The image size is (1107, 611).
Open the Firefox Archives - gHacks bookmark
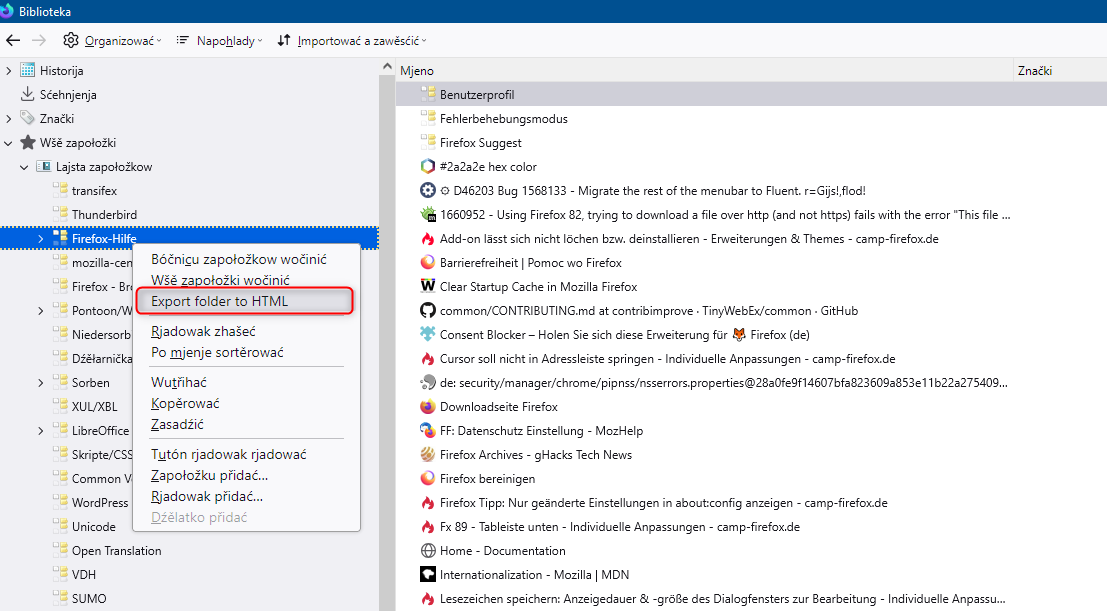(535, 455)
